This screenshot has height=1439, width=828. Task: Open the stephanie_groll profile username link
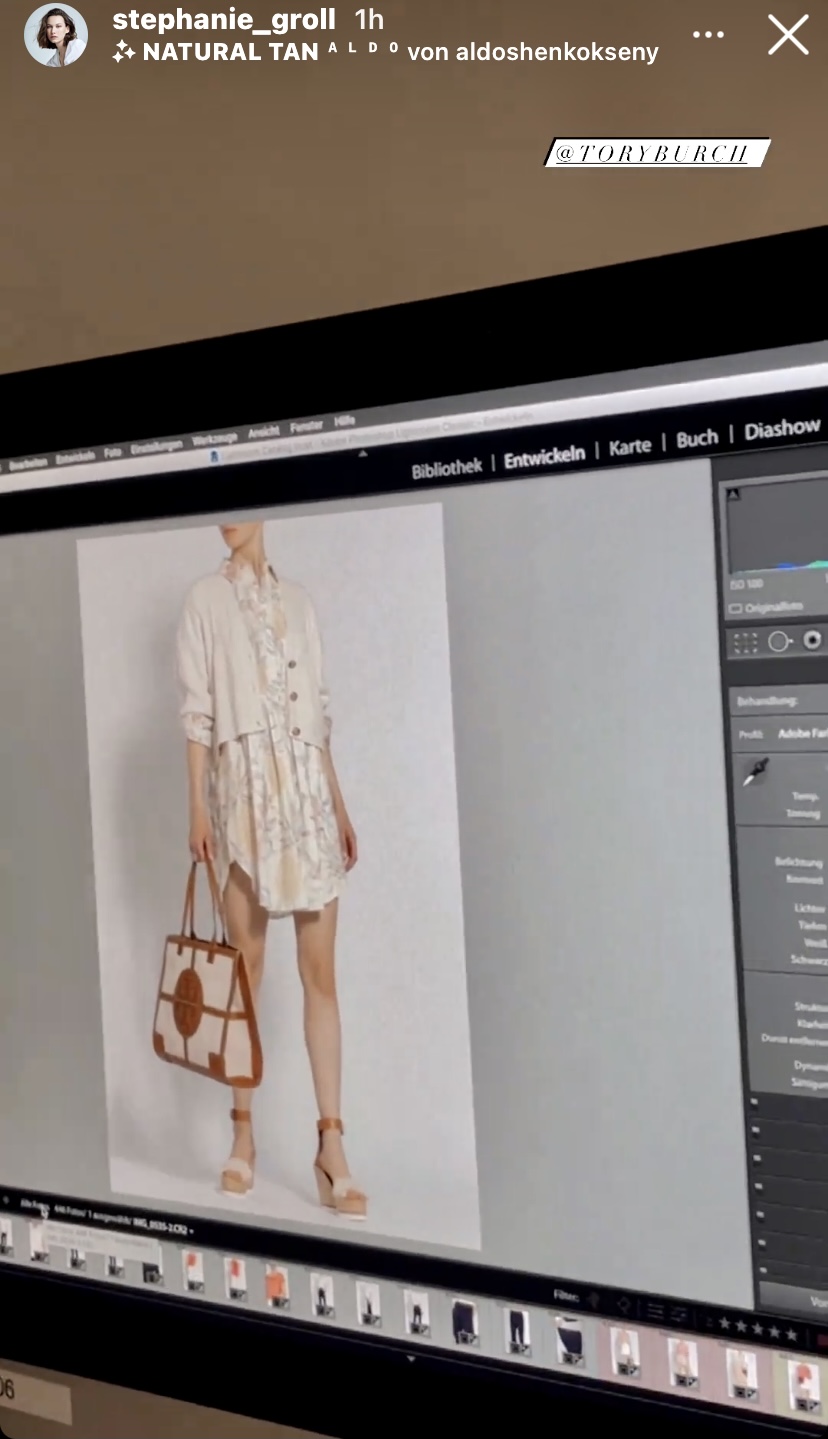(x=224, y=19)
